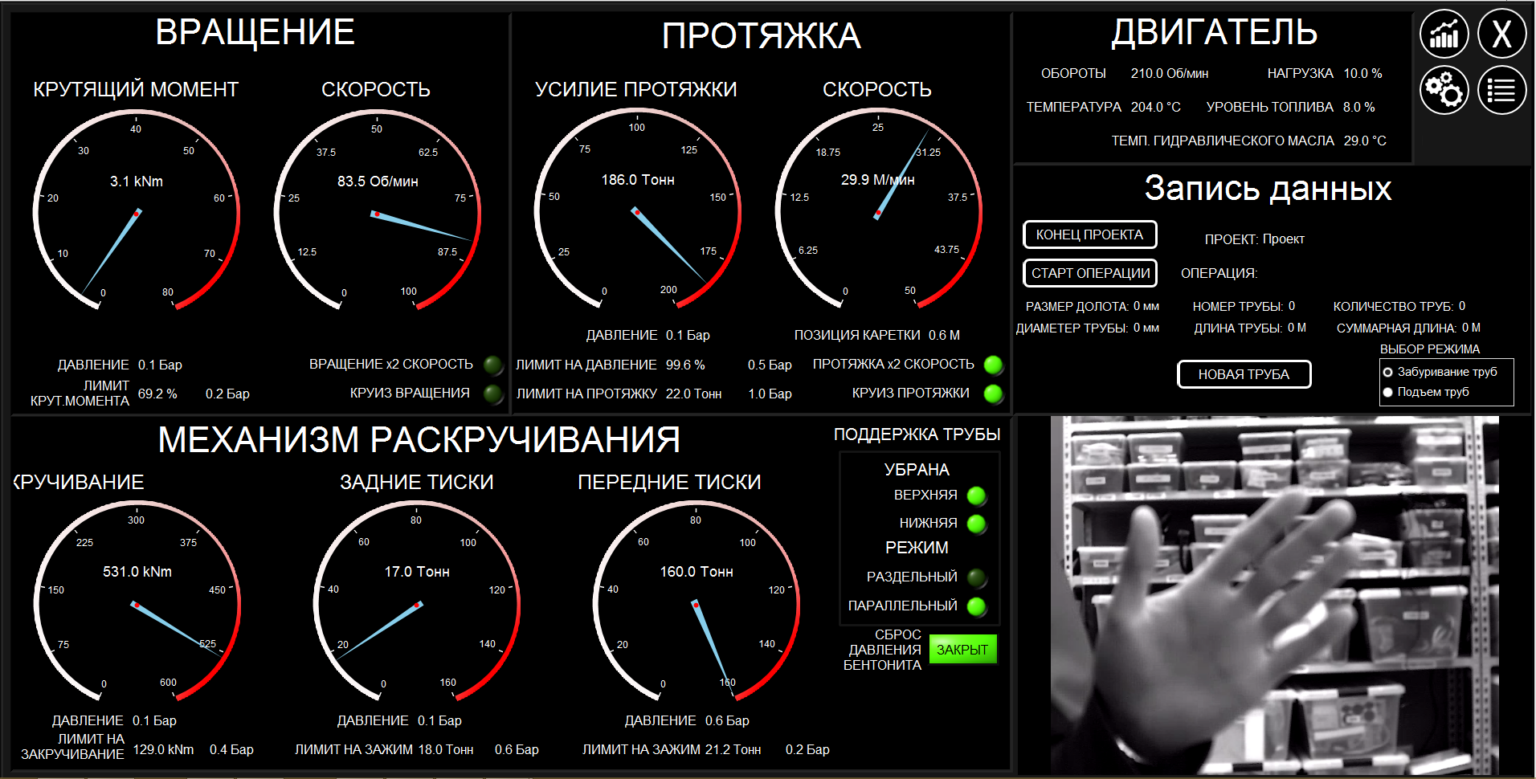This screenshot has width=1536, height=779.
Task: Open the gears settings icon
Action: (1445, 90)
